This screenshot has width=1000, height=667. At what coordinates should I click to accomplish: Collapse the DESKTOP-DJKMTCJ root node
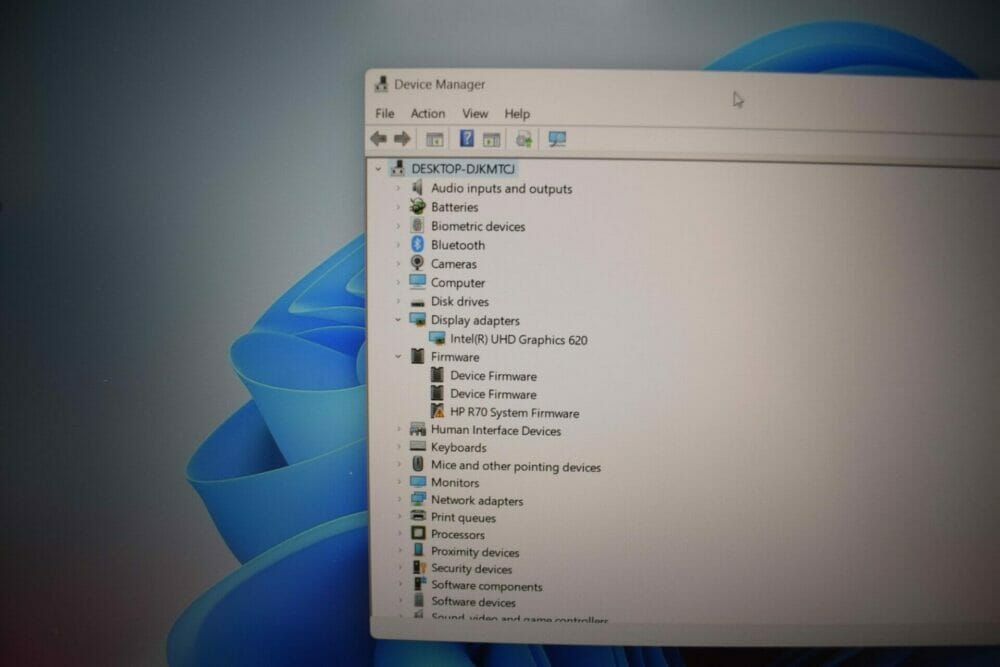[x=378, y=169]
